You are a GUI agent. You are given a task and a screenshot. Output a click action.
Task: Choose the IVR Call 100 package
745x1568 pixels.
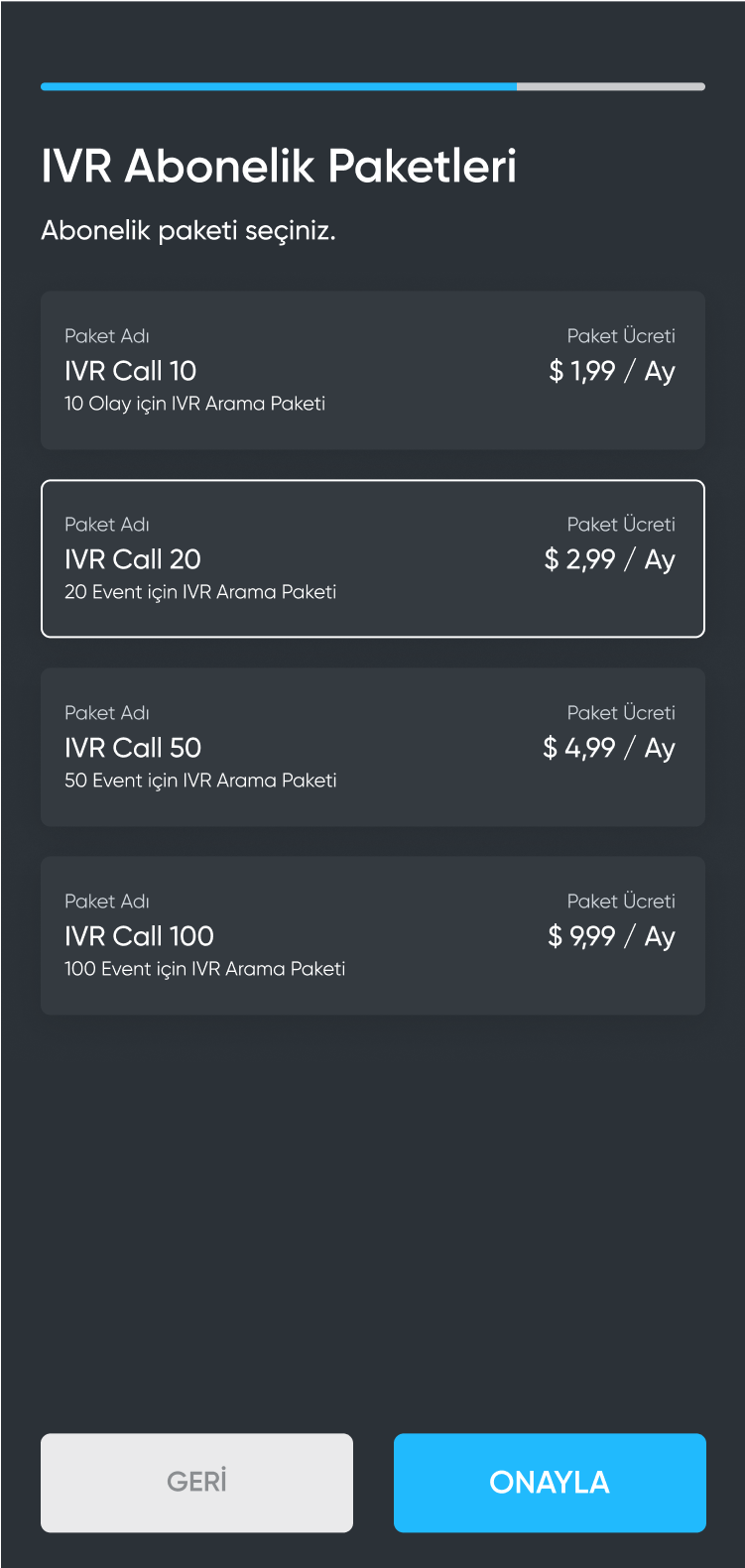tap(373, 935)
